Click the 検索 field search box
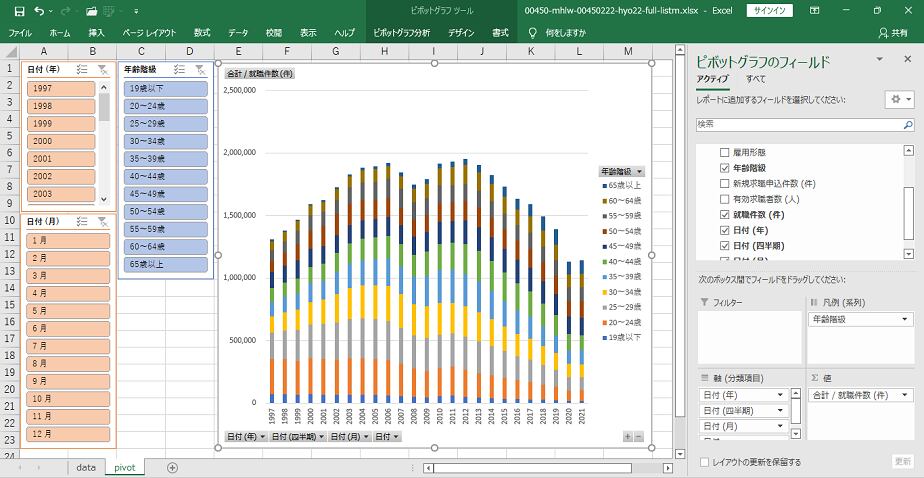Image resolution: width=924 pixels, height=478 pixels. pos(796,123)
